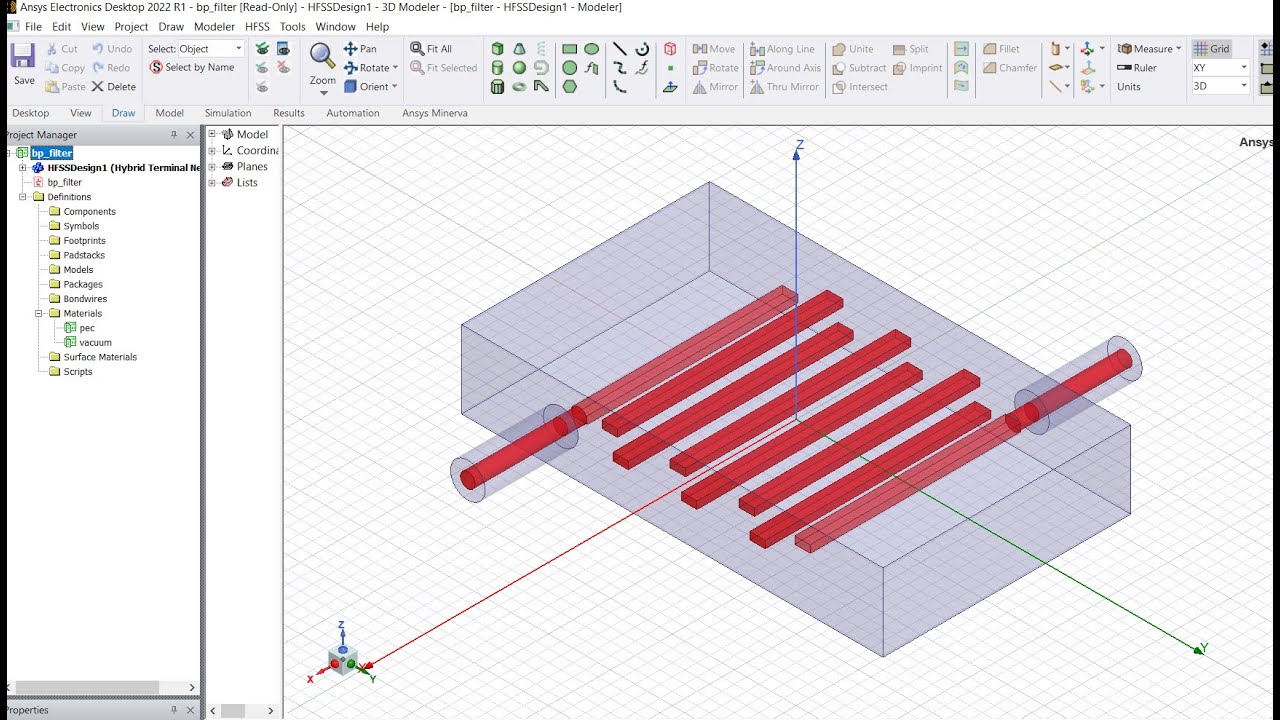Viewport: 1280px width, 720px height.
Task: Toggle the Grid display button
Action: (1211, 49)
